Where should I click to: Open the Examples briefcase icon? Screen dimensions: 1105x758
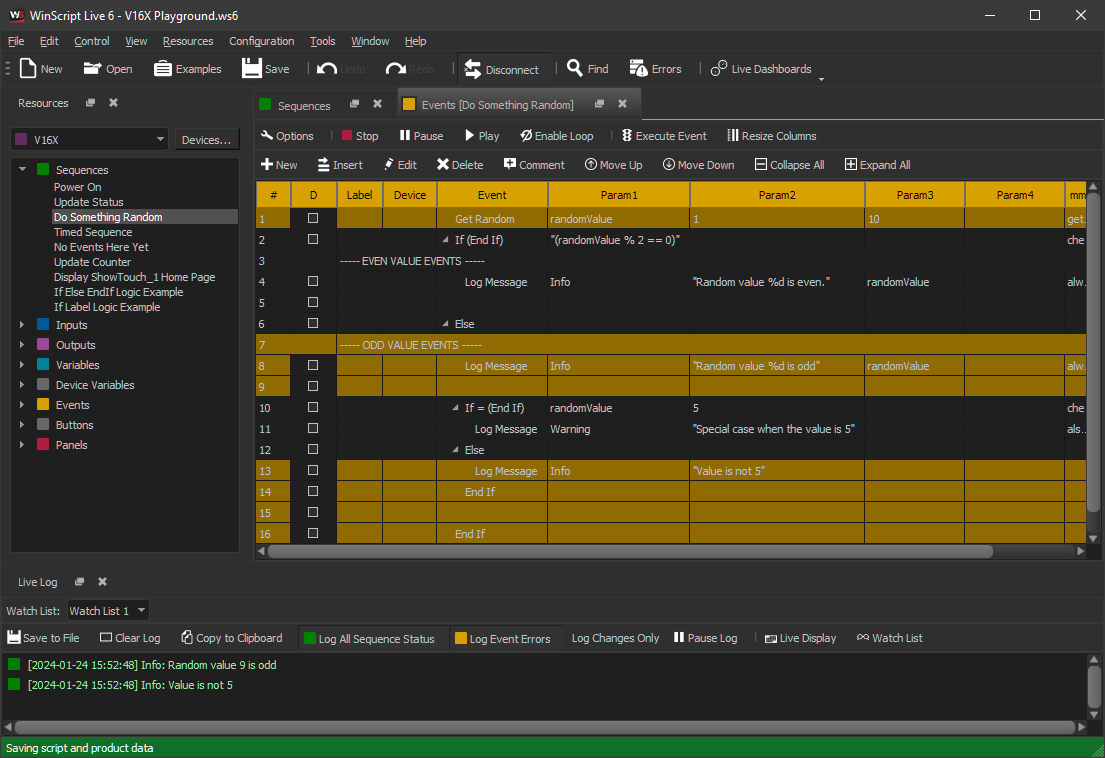[x=163, y=69]
